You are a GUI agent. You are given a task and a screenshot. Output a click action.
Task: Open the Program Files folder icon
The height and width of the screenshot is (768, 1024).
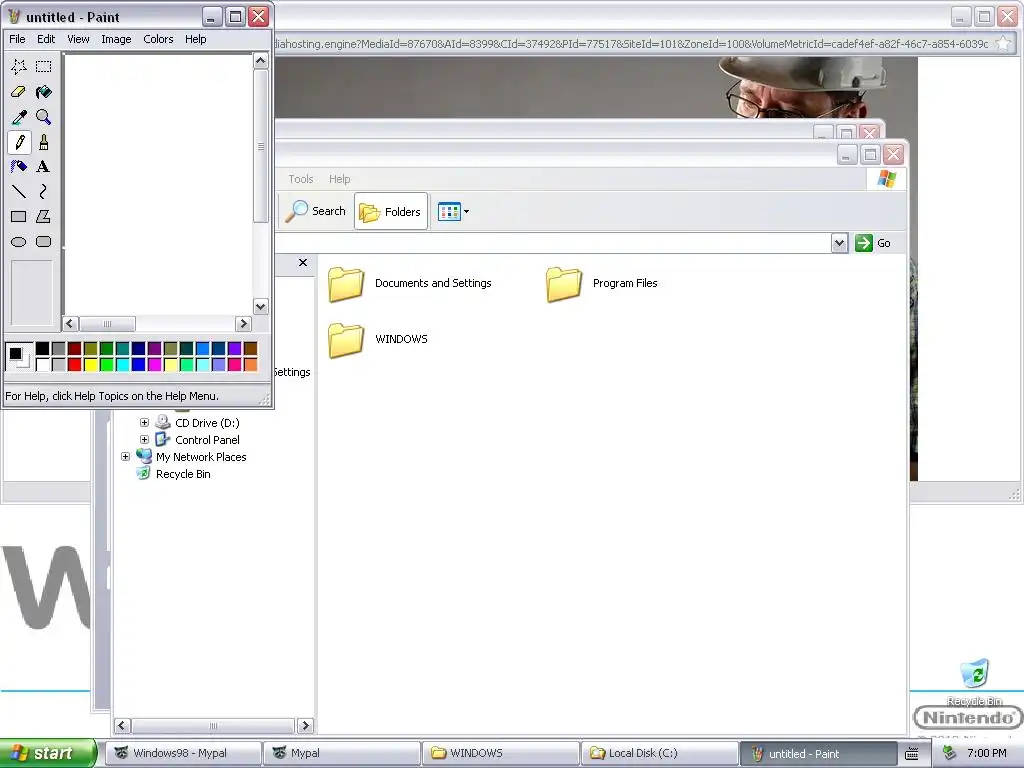[x=564, y=283]
